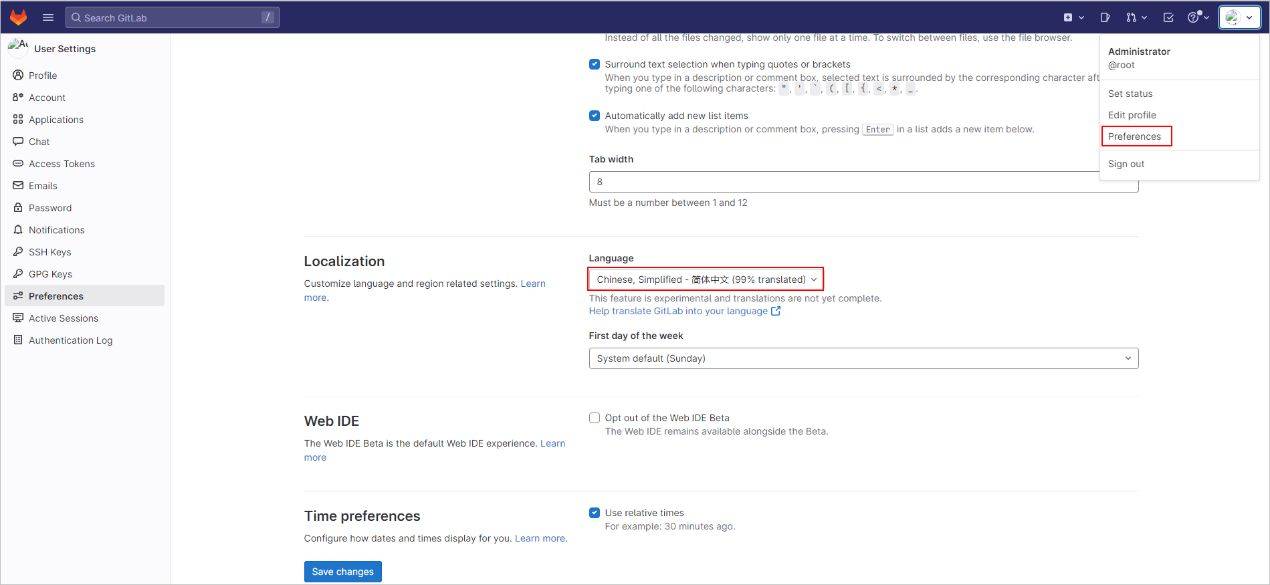The height and width of the screenshot is (585, 1270).
Task: Click the Save changes button
Action: coord(343,571)
